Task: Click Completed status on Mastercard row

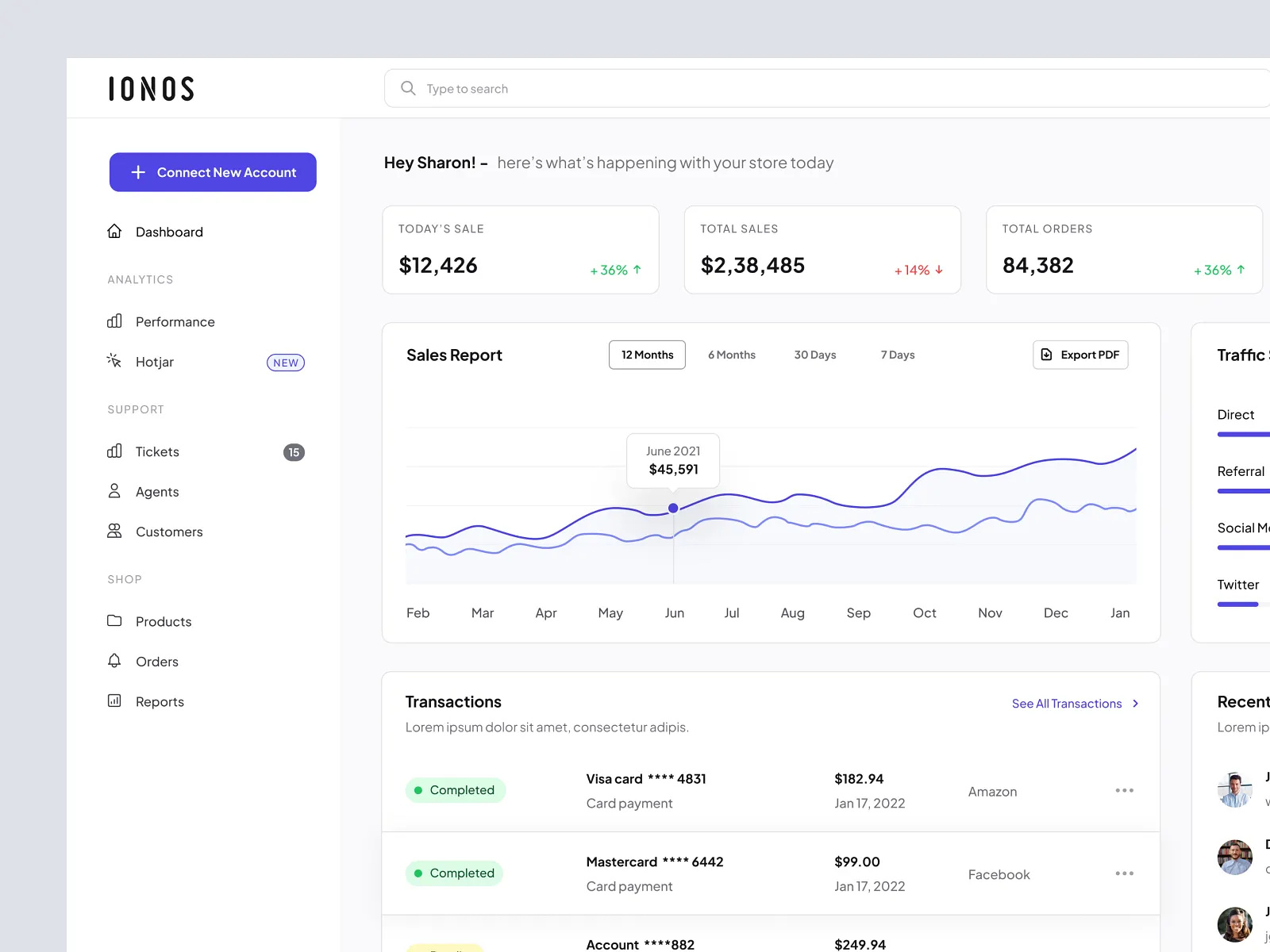Action: pyautogui.click(x=456, y=873)
